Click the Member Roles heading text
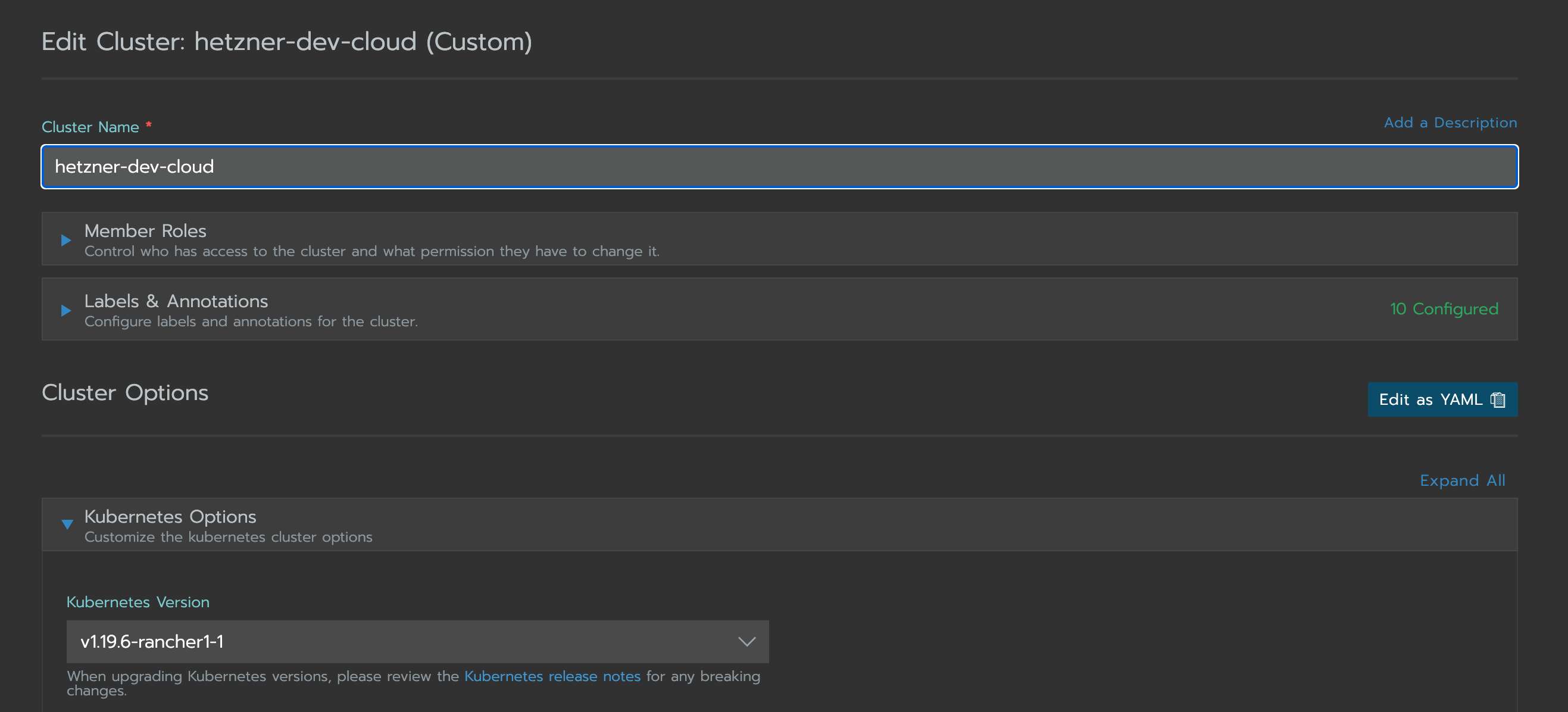Viewport: 1568px width, 712px height. (145, 230)
